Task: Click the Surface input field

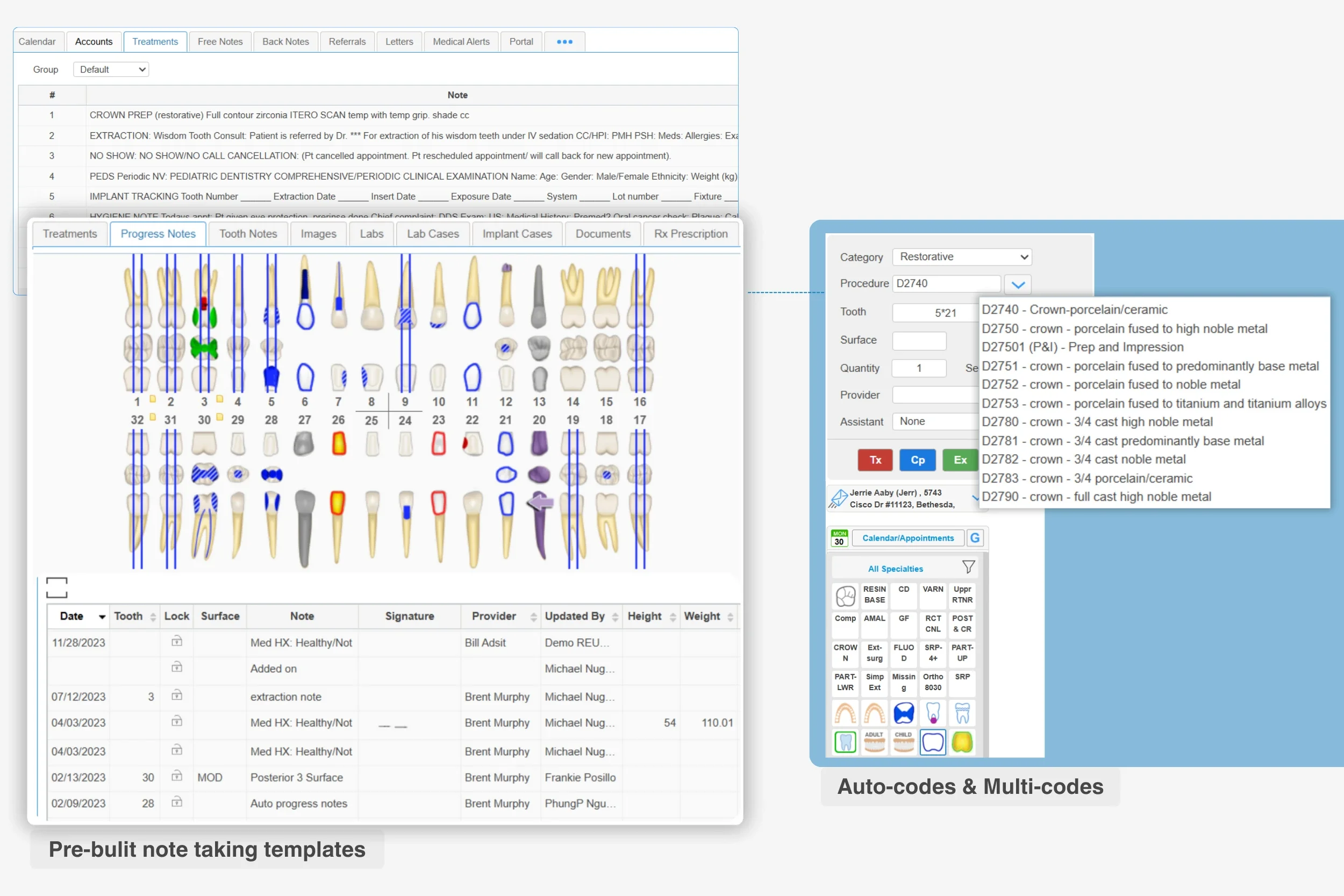Action: tap(918, 341)
